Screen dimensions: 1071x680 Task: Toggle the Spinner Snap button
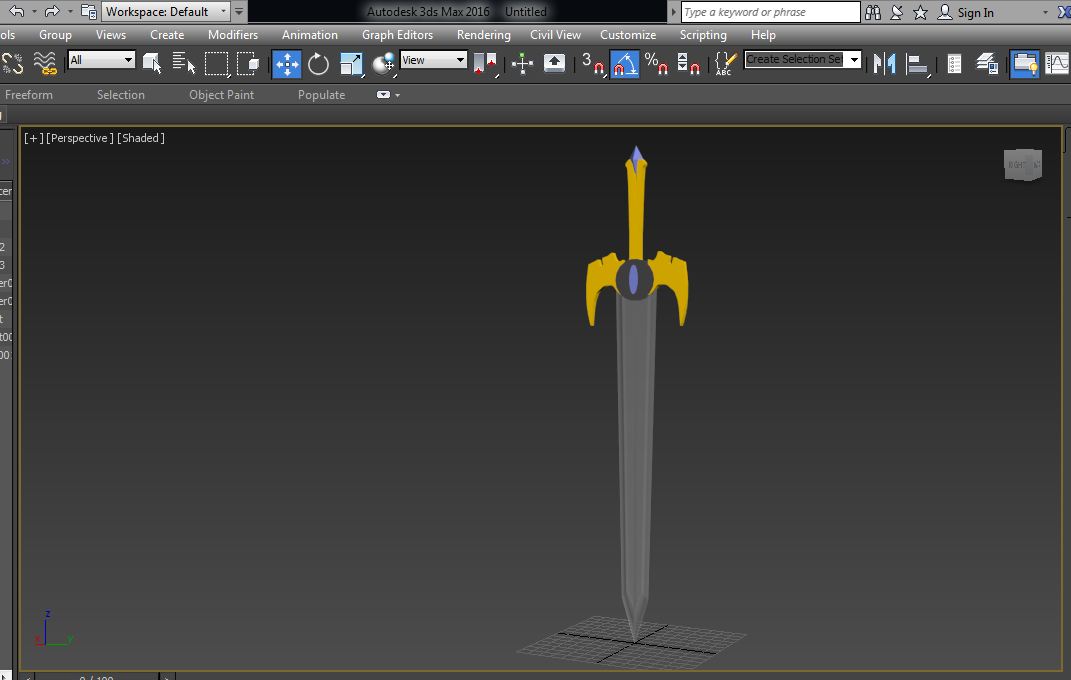(688, 64)
